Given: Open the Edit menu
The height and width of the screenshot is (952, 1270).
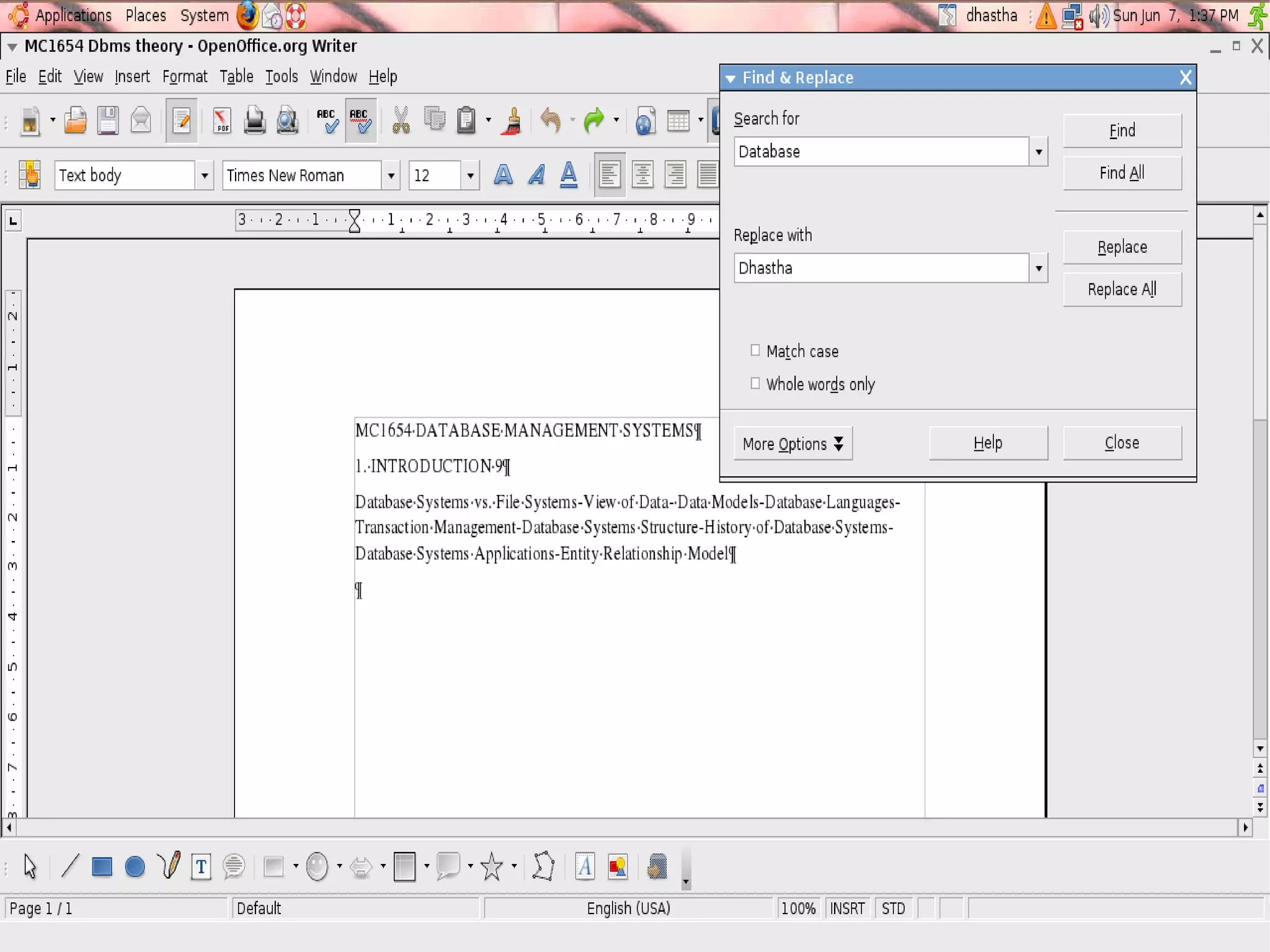Looking at the screenshot, I should coord(50,76).
